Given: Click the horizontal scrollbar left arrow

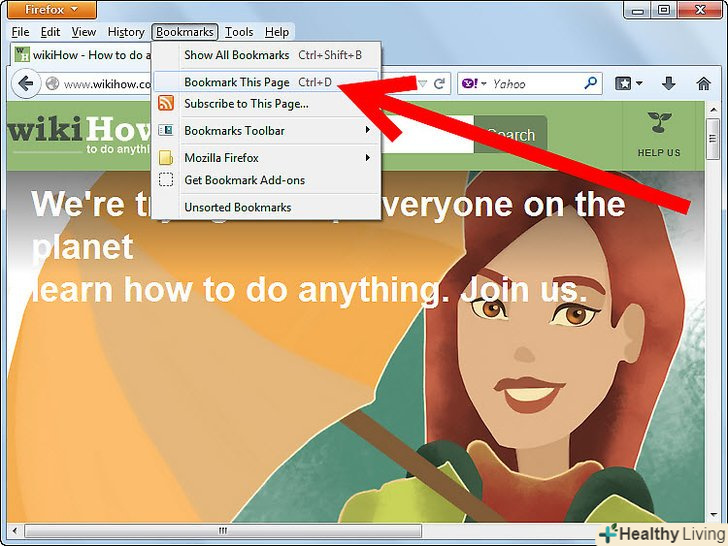Looking at the screenshot, I should [15, 530].
